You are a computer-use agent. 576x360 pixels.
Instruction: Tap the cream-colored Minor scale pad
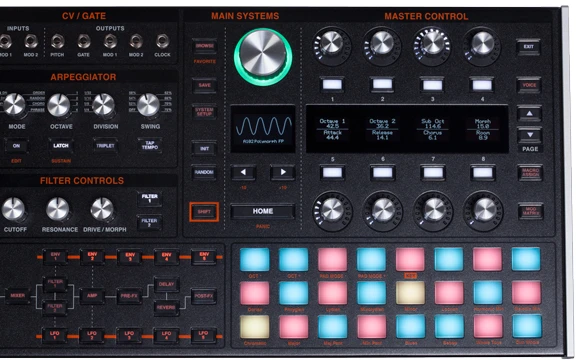(410, 293)
